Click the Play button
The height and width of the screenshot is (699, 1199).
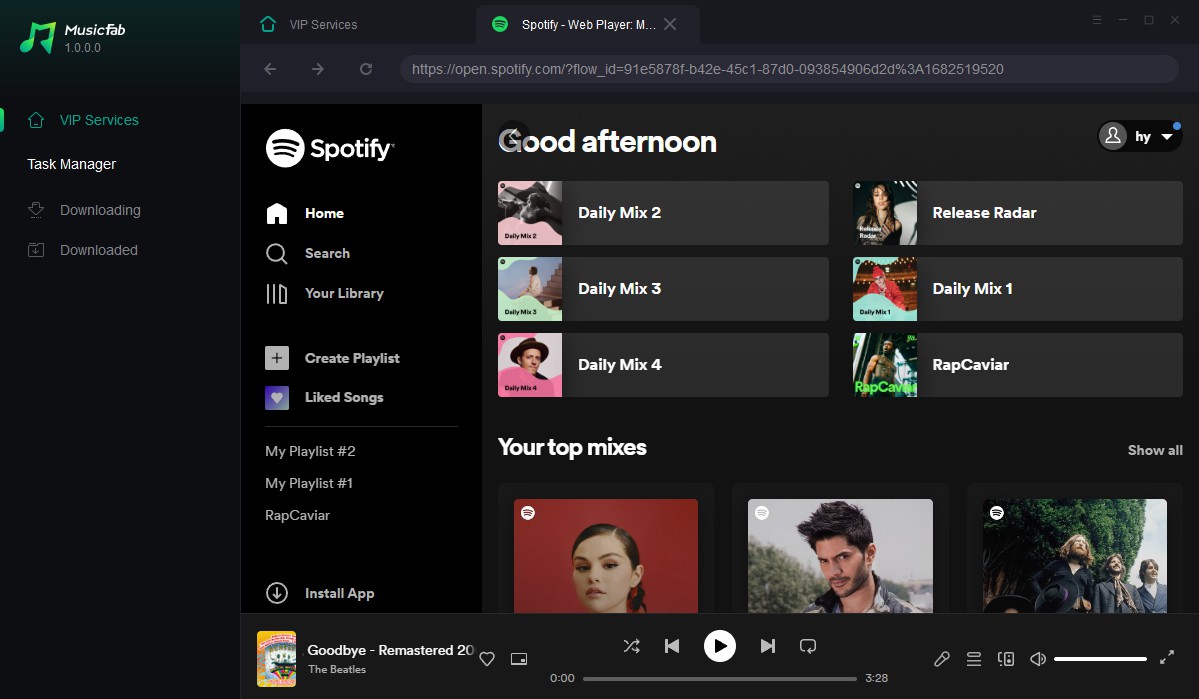pyautogui.click(x=720, y=646)
